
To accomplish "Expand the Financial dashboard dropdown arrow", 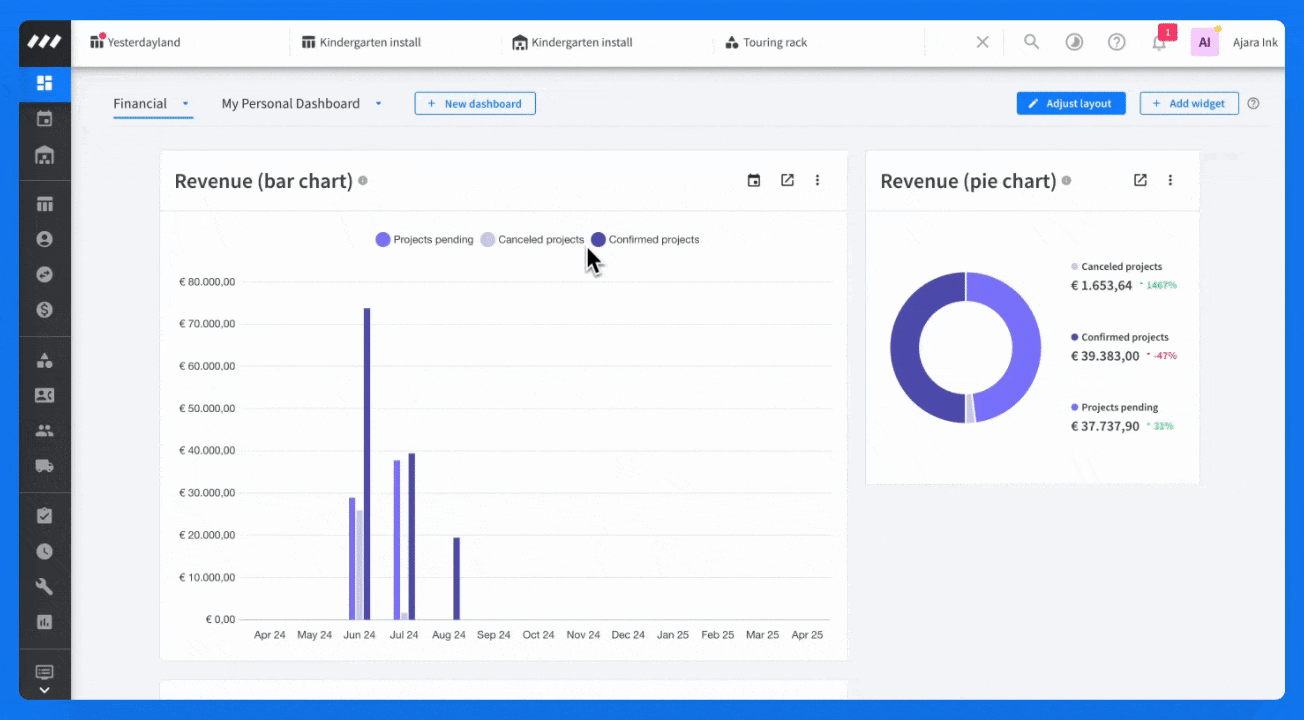I will 185,103.
